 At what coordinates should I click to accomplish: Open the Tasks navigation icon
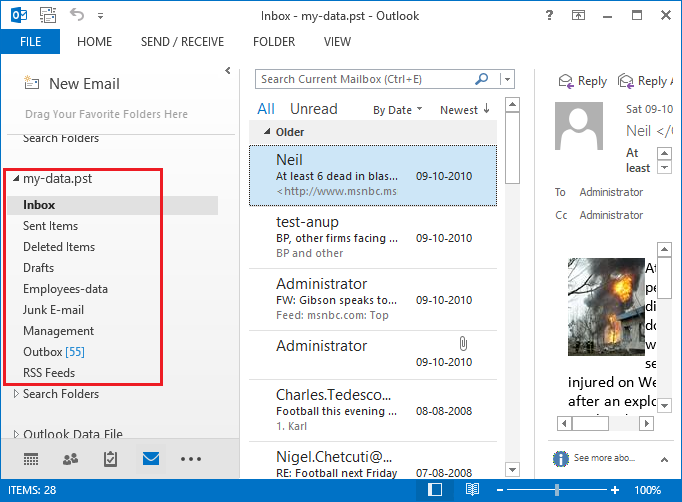[110, 459]
